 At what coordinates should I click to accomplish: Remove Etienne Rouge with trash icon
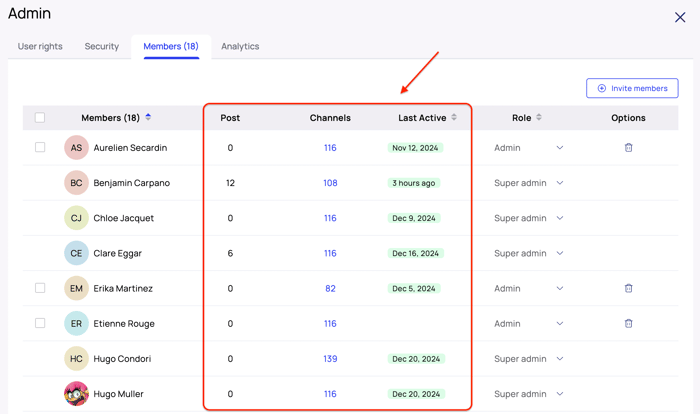pyautogui.click(x=628, y=323)
